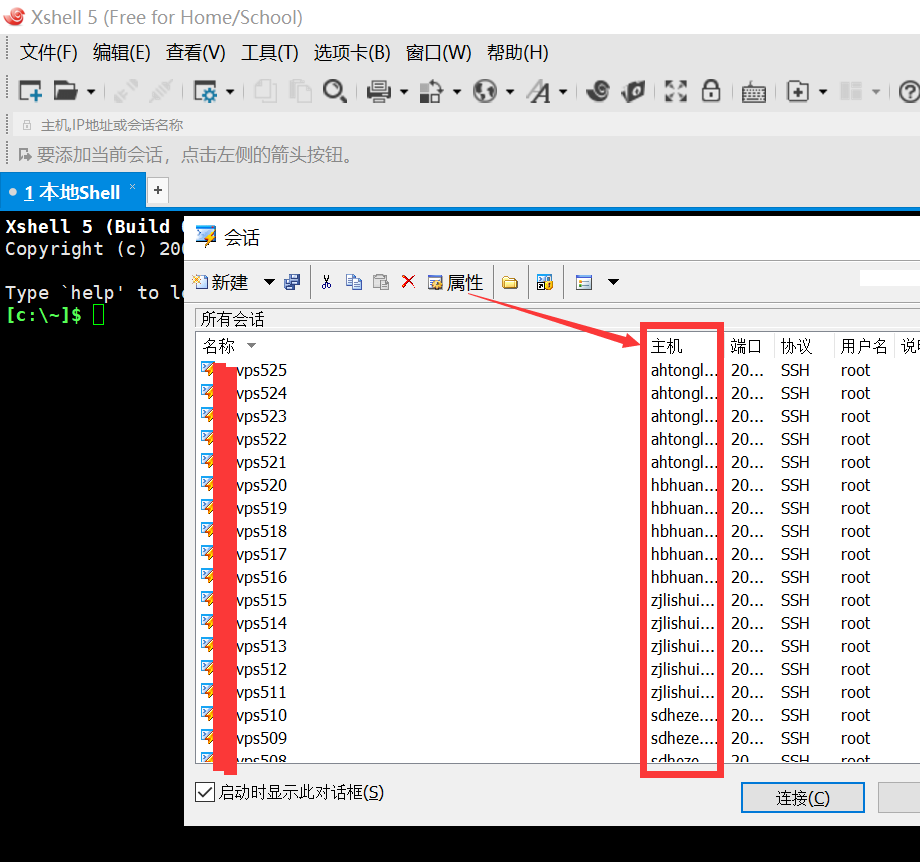Image resolution: width=920 pixels, height=862 pixels.
Task: Click New Folder icon in Sessions dialog
Action: (510, 283)
